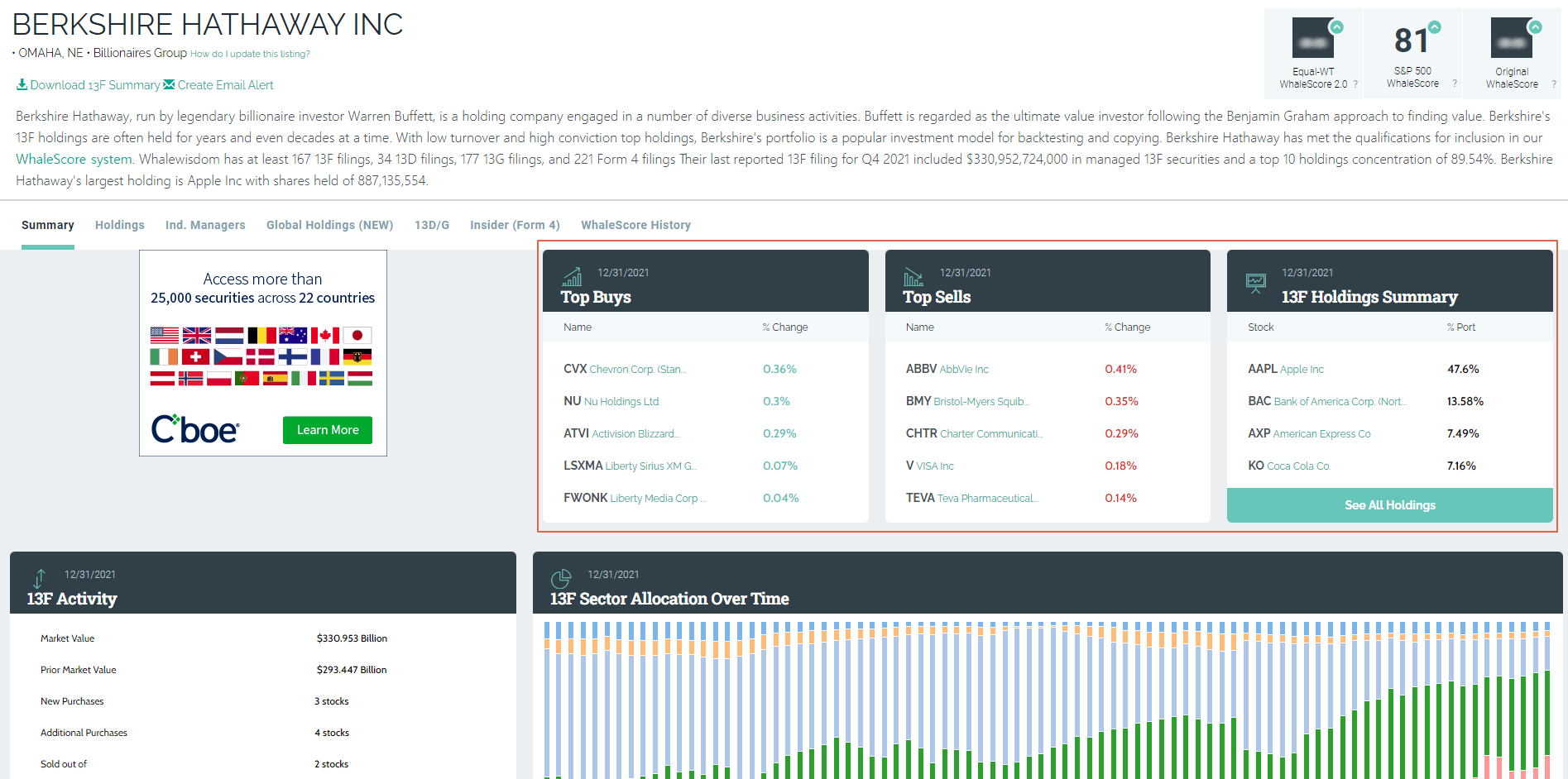Open TEVA Teva Pharmaceutical link
Viewport: 1568px width, 779px height.
972,498
